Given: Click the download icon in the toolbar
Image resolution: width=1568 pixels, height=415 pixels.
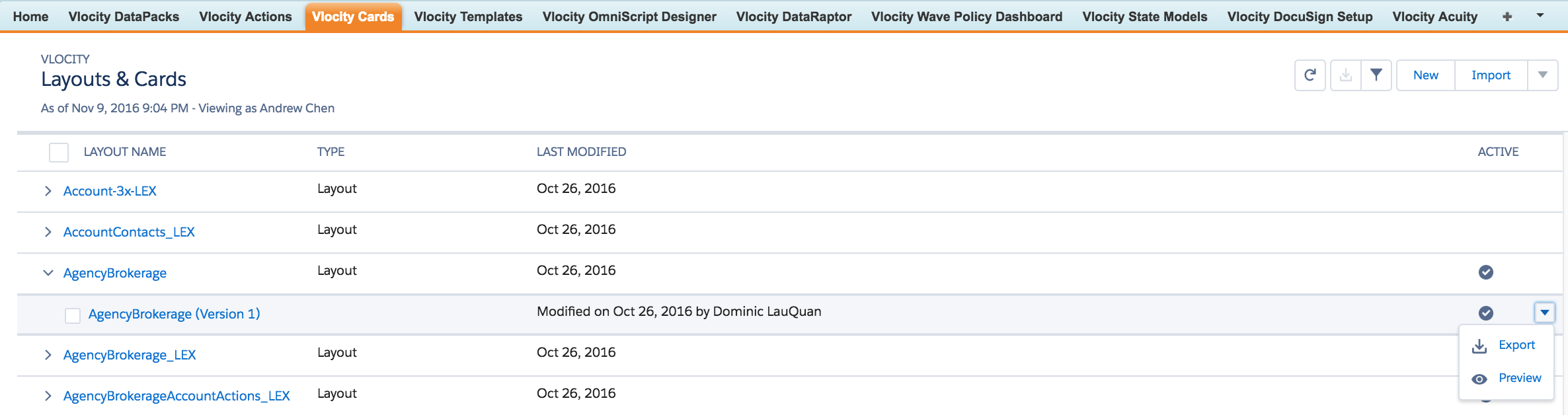Looking at the screenshot, I should point(1345,75).
